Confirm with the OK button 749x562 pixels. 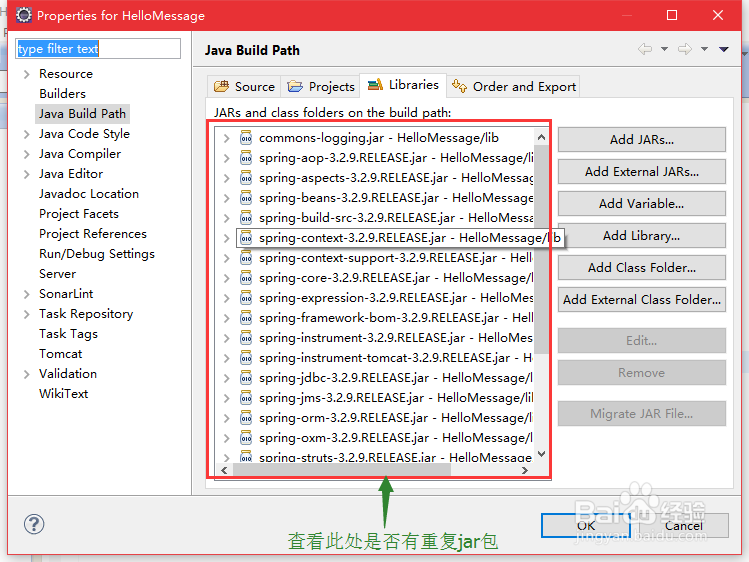586,525
